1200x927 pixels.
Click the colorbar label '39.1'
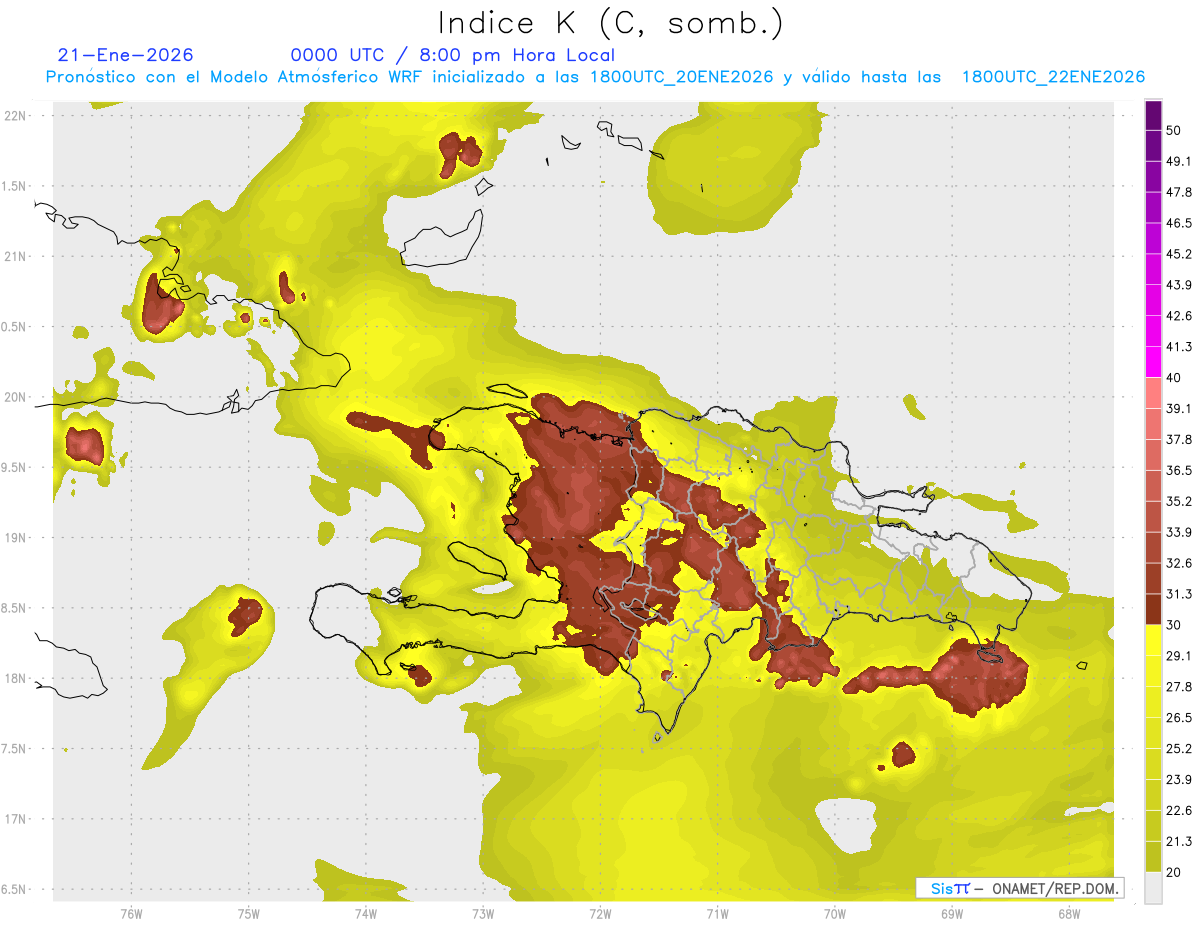(1178, 408)
